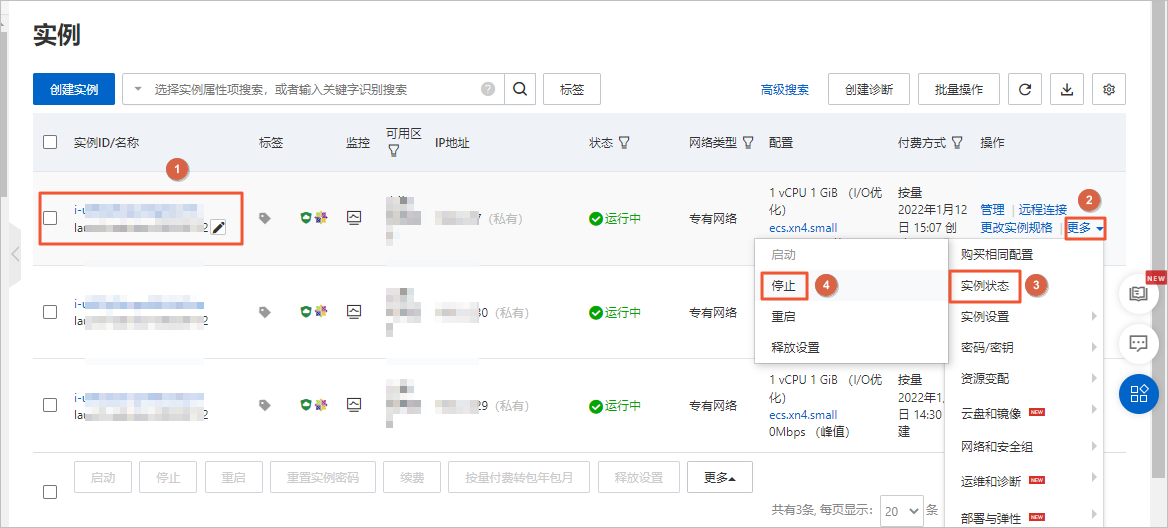Open monitoring chart icon for IP ending 30 row

(354, 311)
